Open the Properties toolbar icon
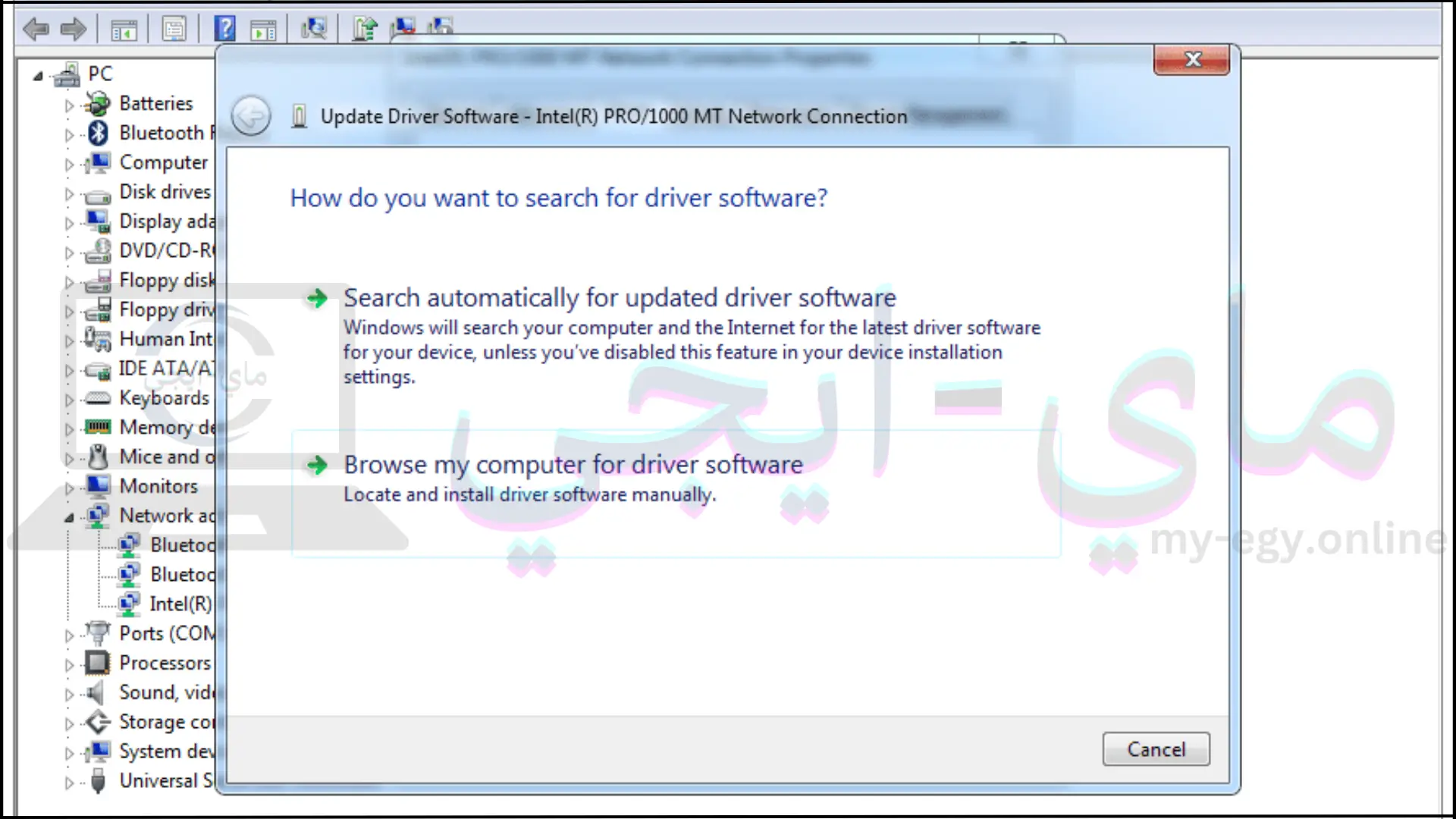 point(174,30)
